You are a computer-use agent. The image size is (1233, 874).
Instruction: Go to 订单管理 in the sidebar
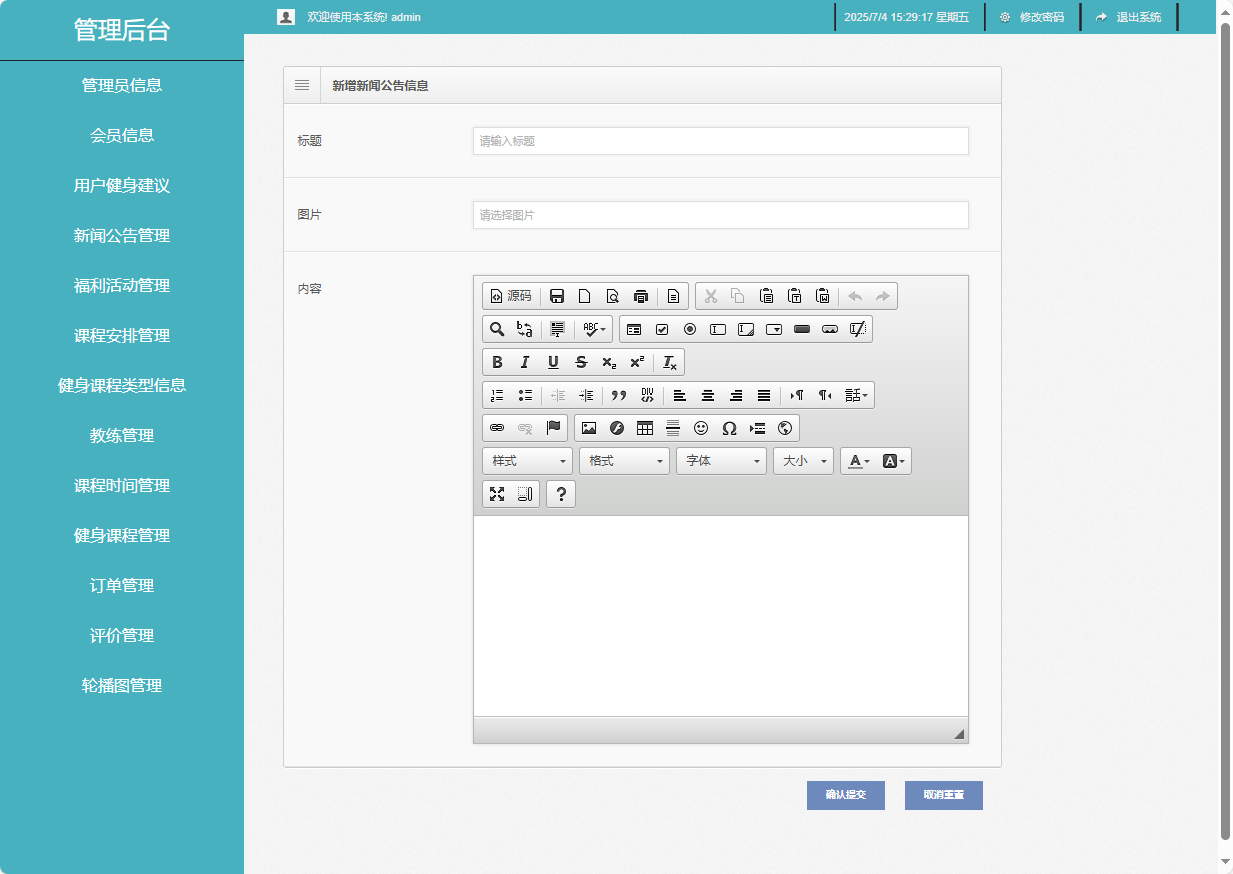[x=122, y=586]
